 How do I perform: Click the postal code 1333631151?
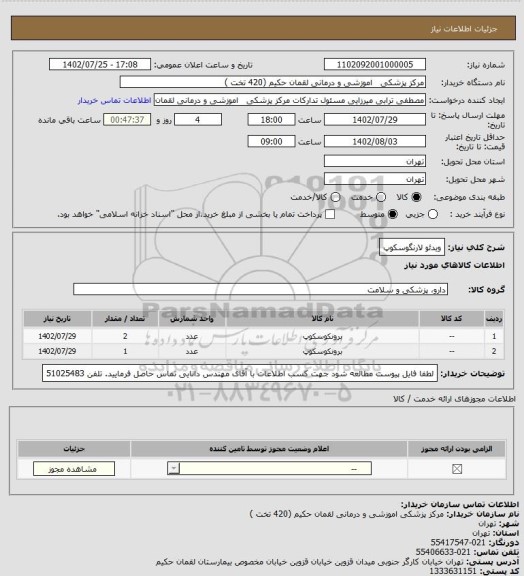[453, 571]
